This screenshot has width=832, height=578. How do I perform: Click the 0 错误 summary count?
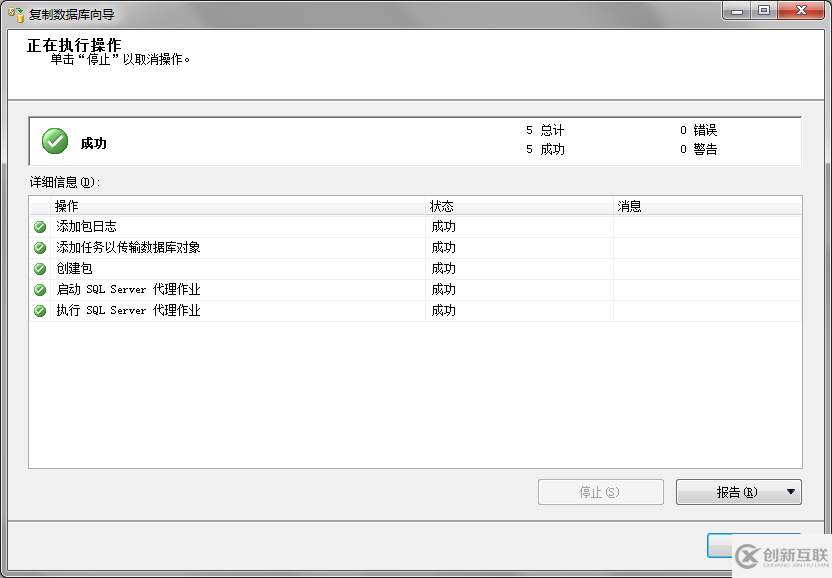699,130
